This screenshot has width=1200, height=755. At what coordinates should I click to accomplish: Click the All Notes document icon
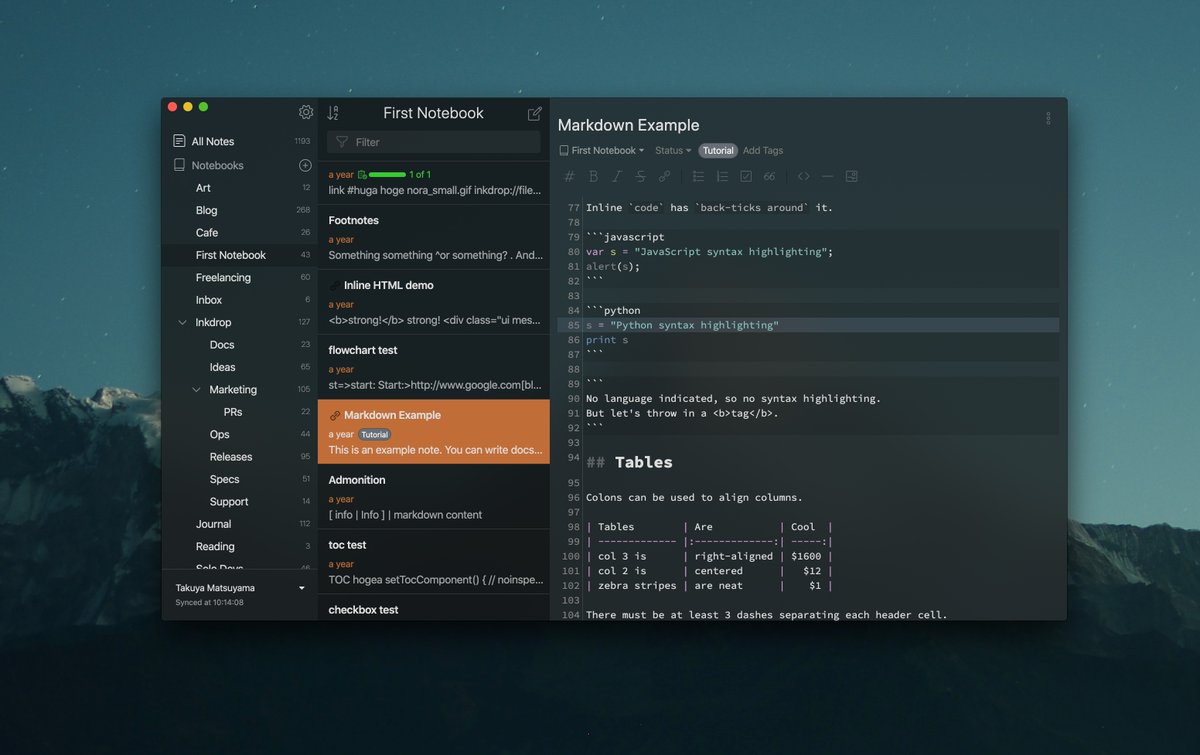tap(179, 141)
